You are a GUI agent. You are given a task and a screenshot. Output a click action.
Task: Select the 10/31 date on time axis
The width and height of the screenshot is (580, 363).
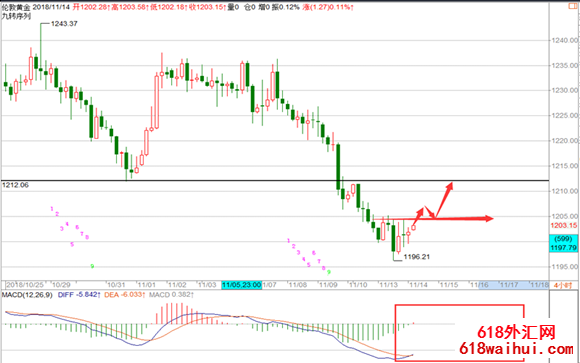(x=116, y=285)
